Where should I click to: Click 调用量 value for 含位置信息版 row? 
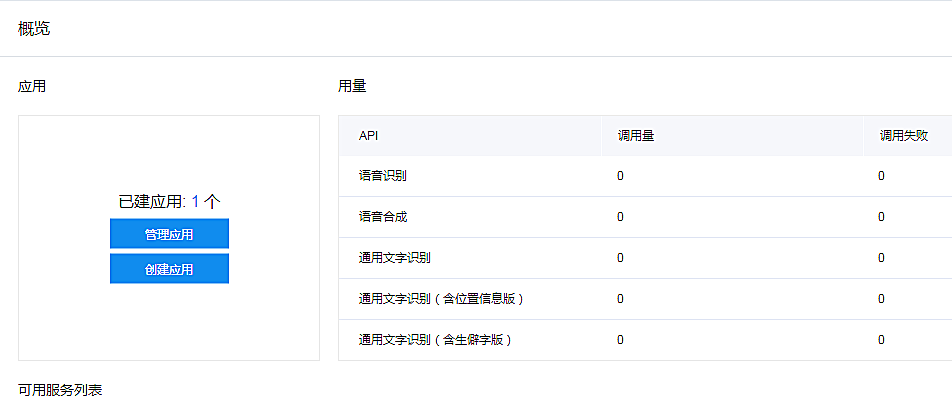(620, 299)
